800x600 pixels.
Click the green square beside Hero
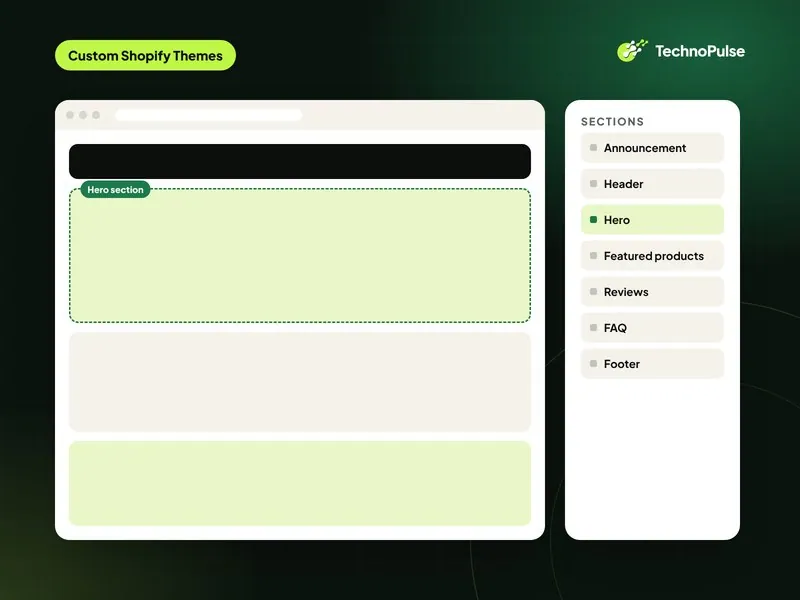tap(593, 219)
